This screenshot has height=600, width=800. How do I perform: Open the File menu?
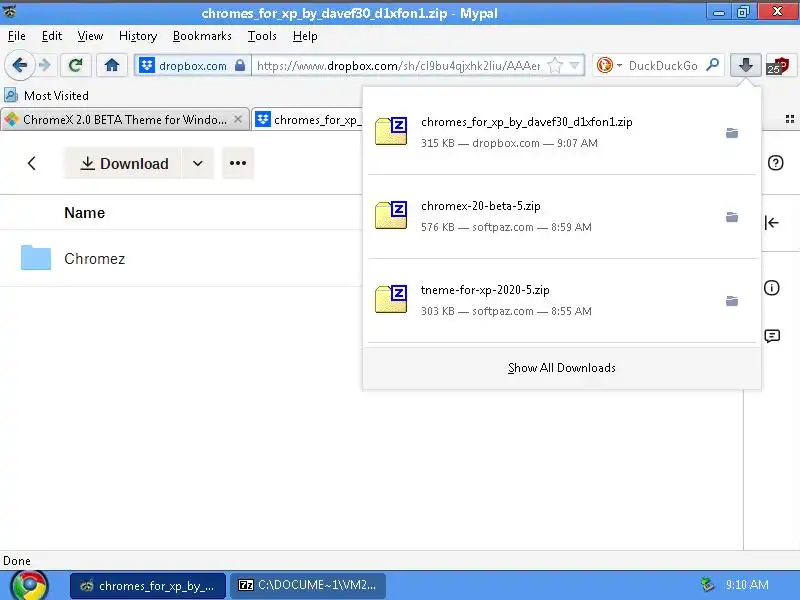[x=17, y=36]
